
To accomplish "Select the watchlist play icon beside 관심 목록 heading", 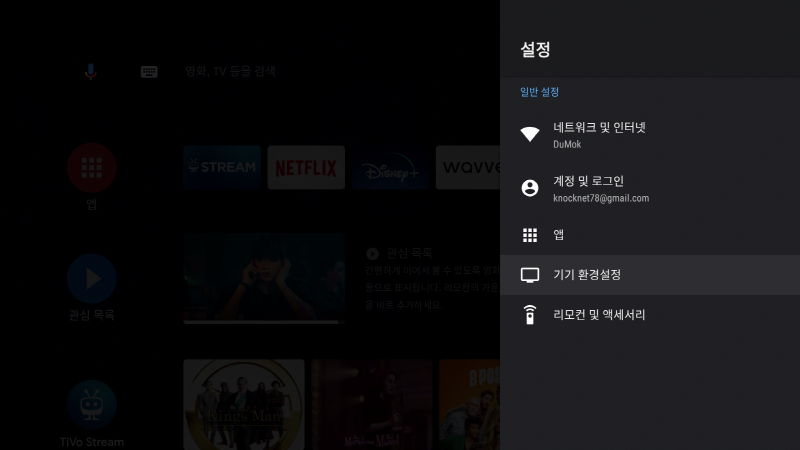I will [x=372, y=254].
